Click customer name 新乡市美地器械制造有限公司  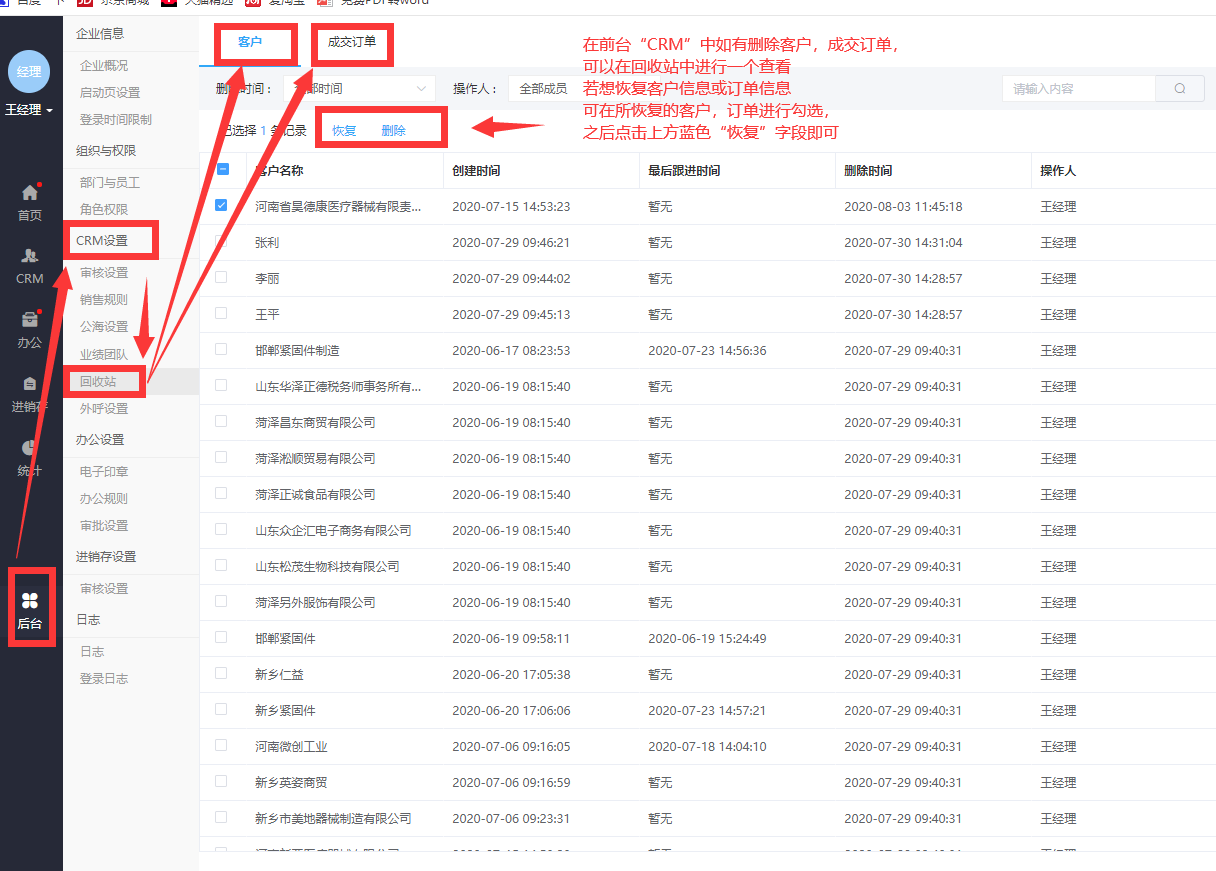(333, 818)
